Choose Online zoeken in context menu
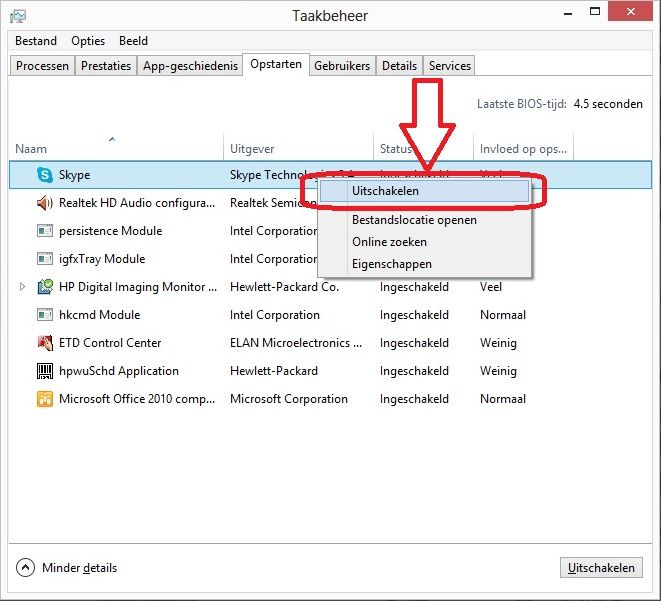Viewport: 661px width, 601px height. pos(424,242)
